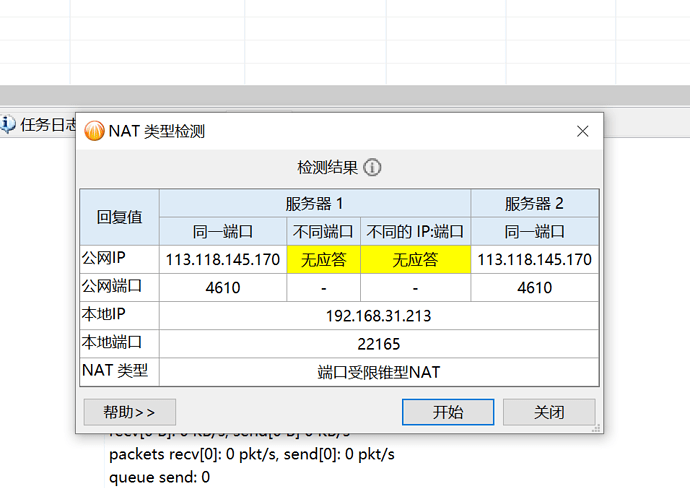Viewport: 690px width, 488px height.
Task: Click local IP value 192.168.31.213
Action: (378, 316)
